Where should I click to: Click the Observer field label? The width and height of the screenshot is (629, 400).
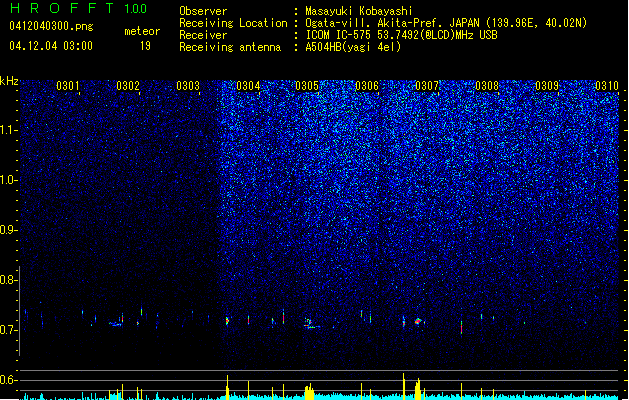[203, 11]
